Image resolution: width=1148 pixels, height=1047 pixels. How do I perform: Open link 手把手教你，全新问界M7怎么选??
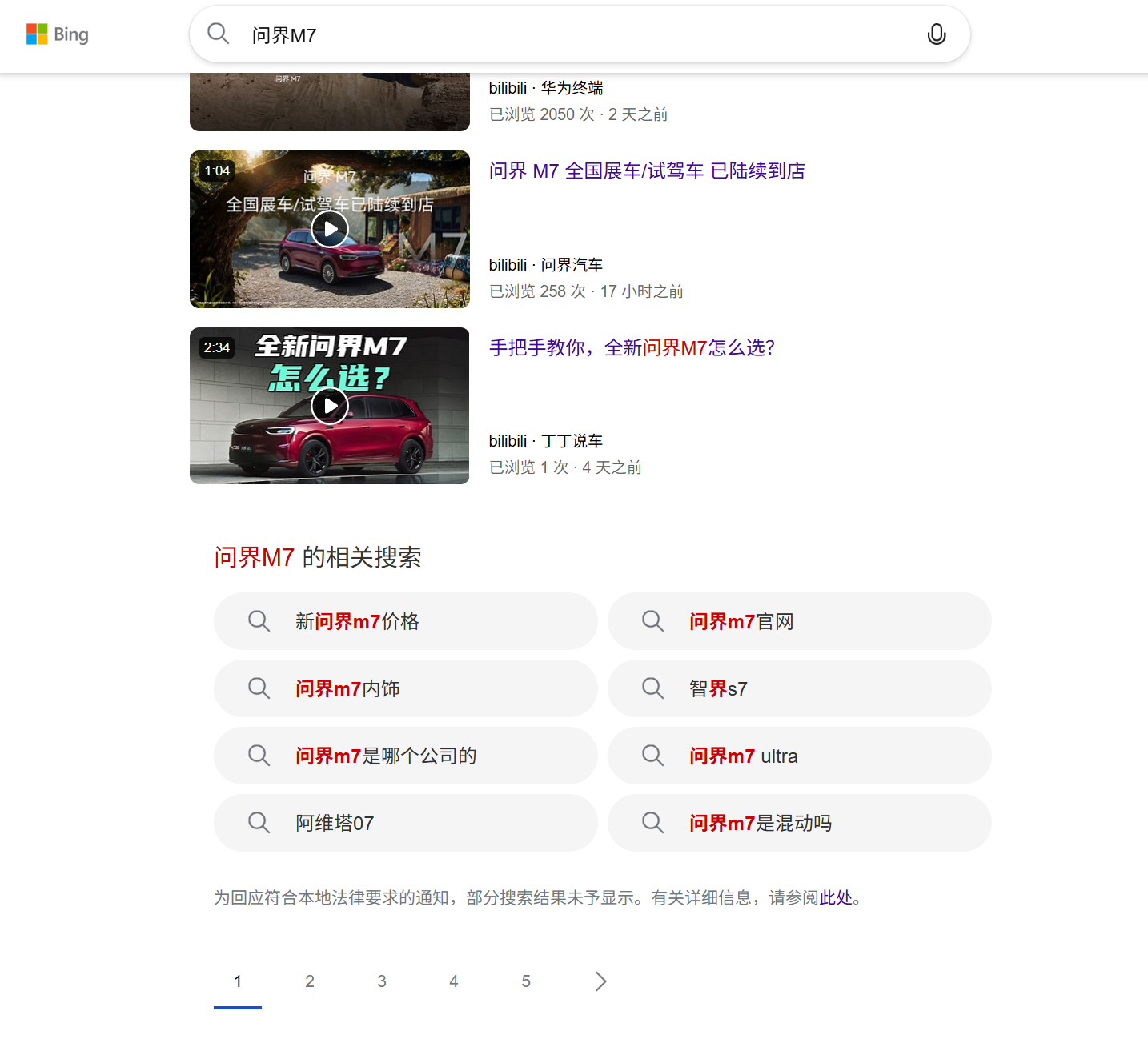point(632,347)
